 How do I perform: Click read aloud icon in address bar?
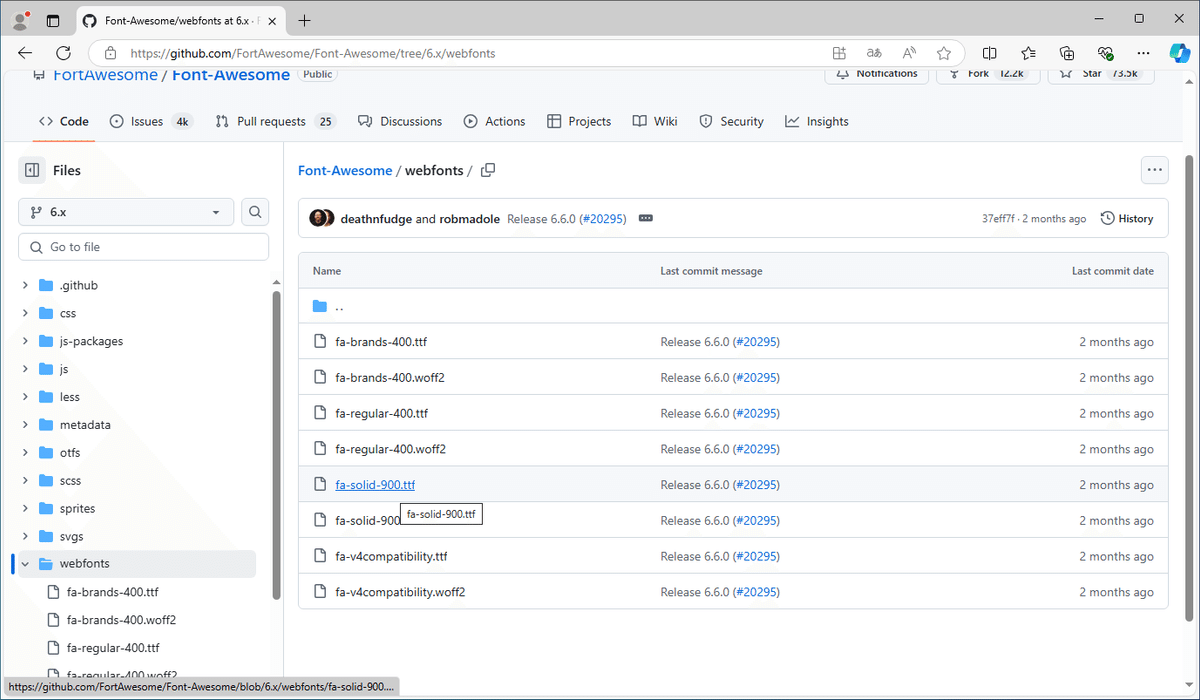click(909, 53)
